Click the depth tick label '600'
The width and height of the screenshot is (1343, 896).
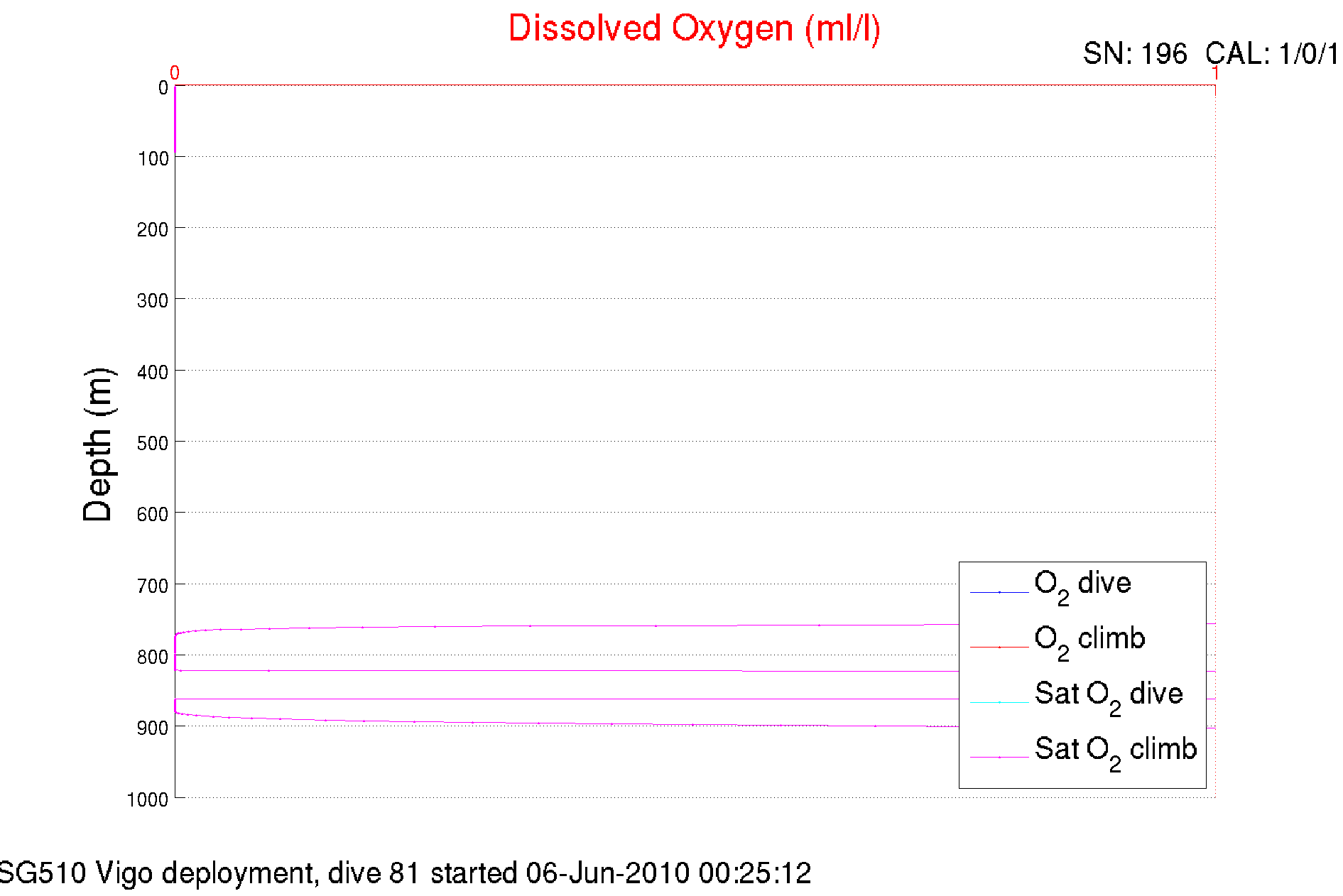pyautogui.click(x=153, y=515)
